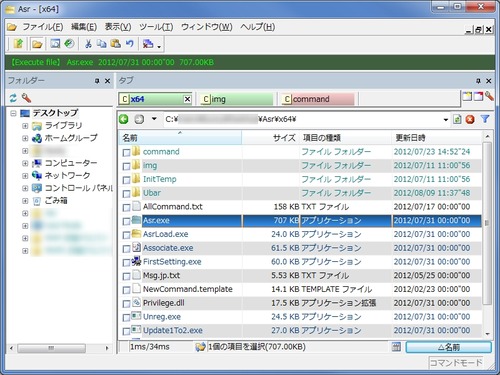
Task: Expand the ライブラリ tree node
Action: [x=25, y=126]
